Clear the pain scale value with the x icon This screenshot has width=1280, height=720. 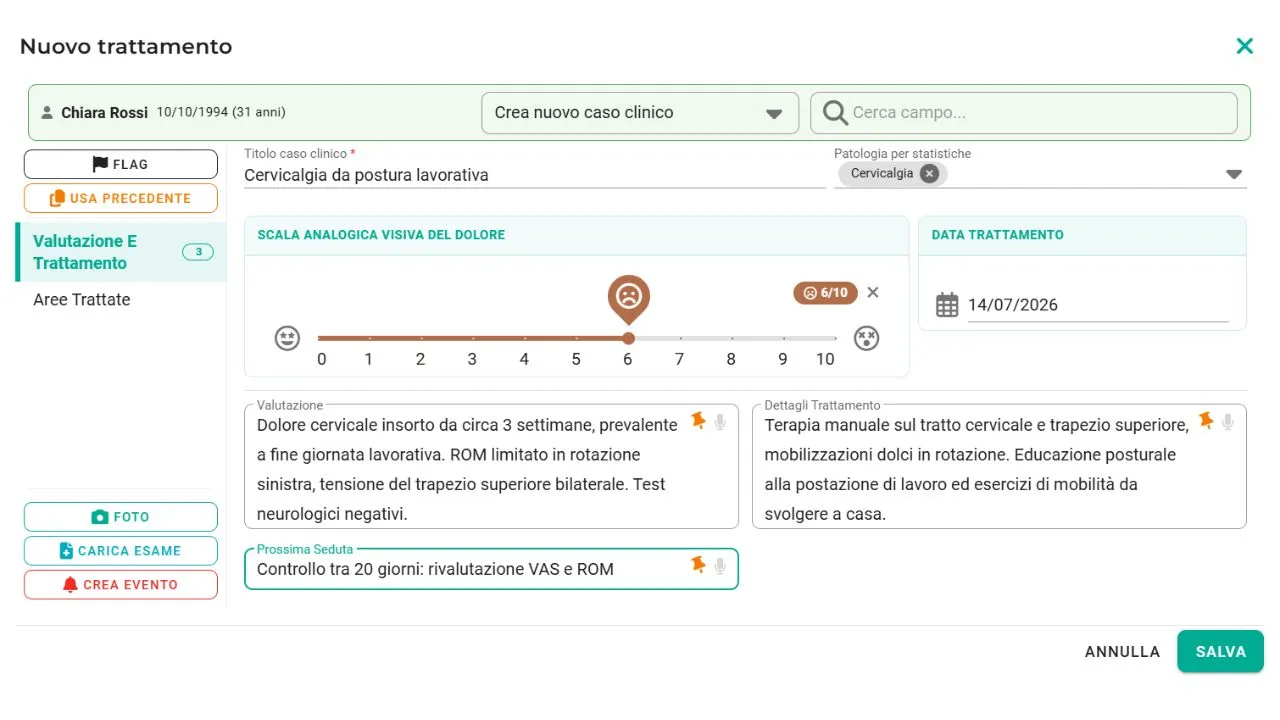(x=873, y=293)
